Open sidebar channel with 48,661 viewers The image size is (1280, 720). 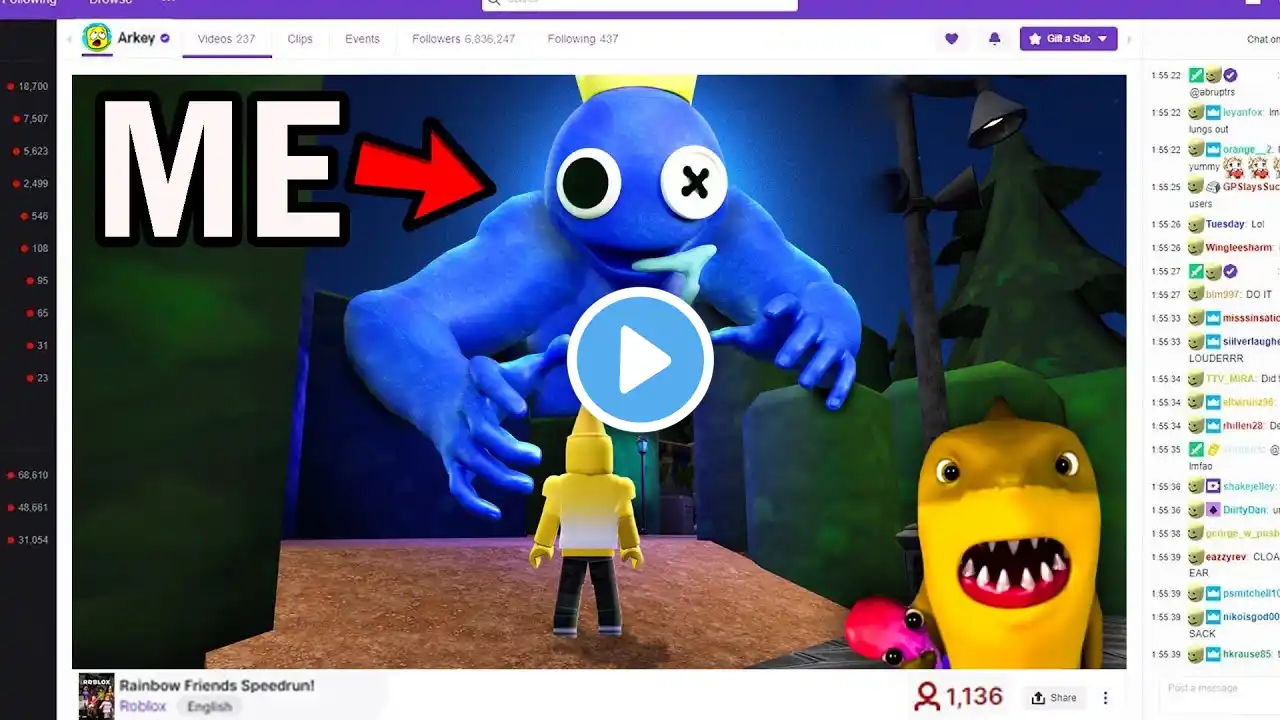[x=28, y=507]
